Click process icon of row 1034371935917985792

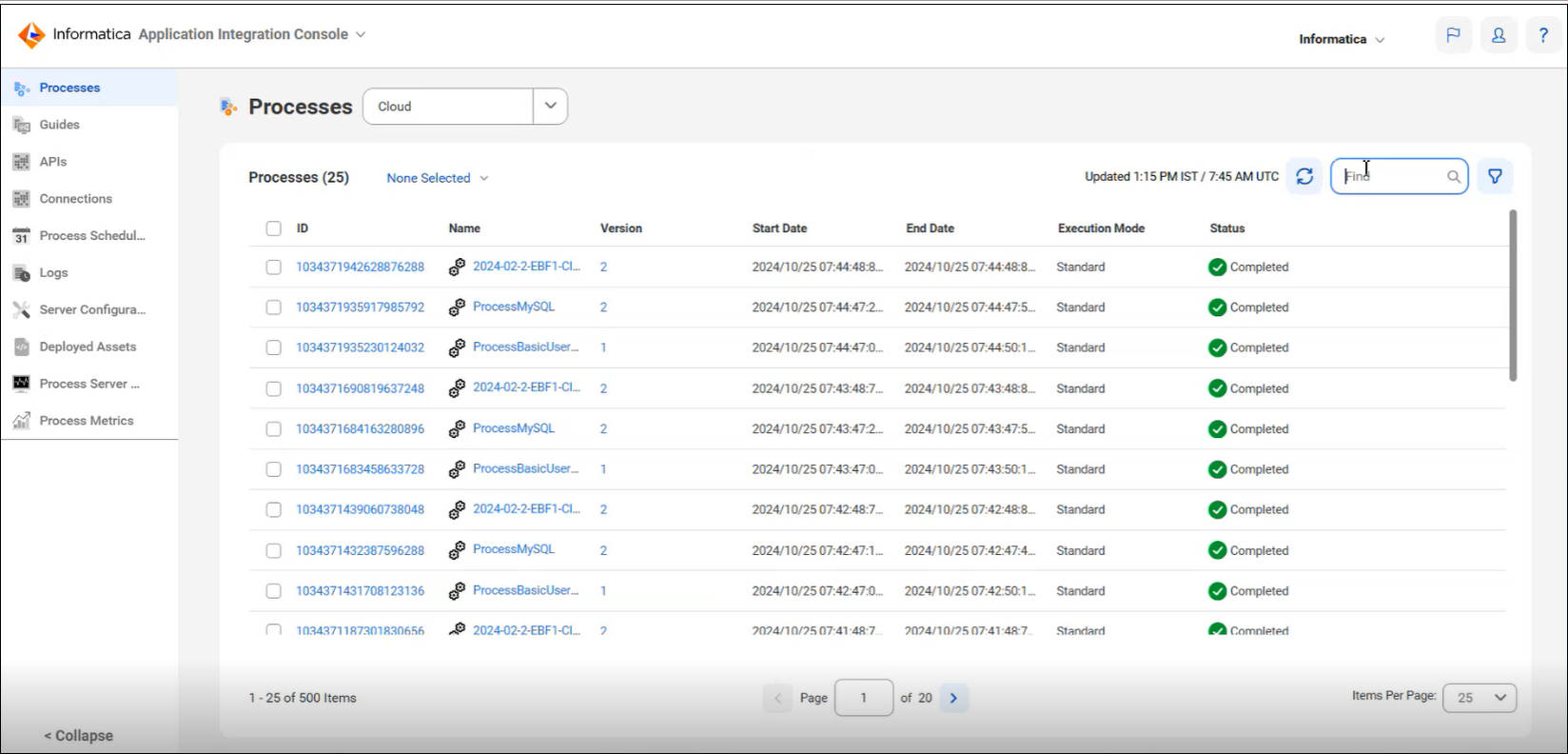457,308
